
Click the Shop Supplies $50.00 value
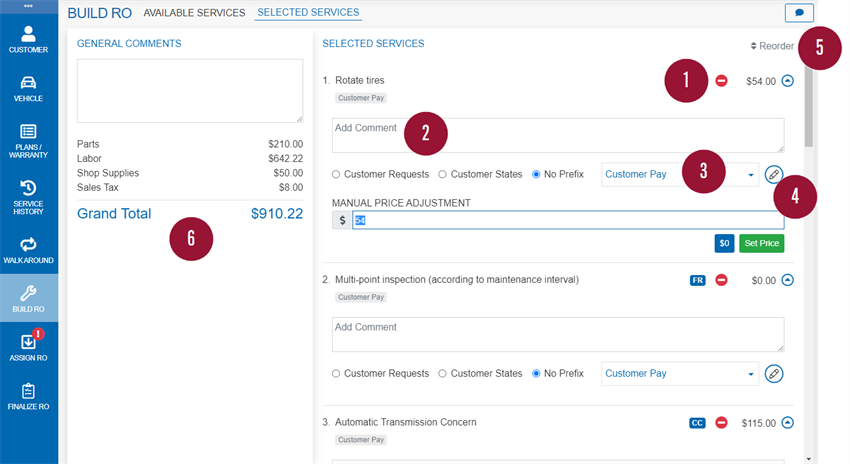[x=288, y=173]
